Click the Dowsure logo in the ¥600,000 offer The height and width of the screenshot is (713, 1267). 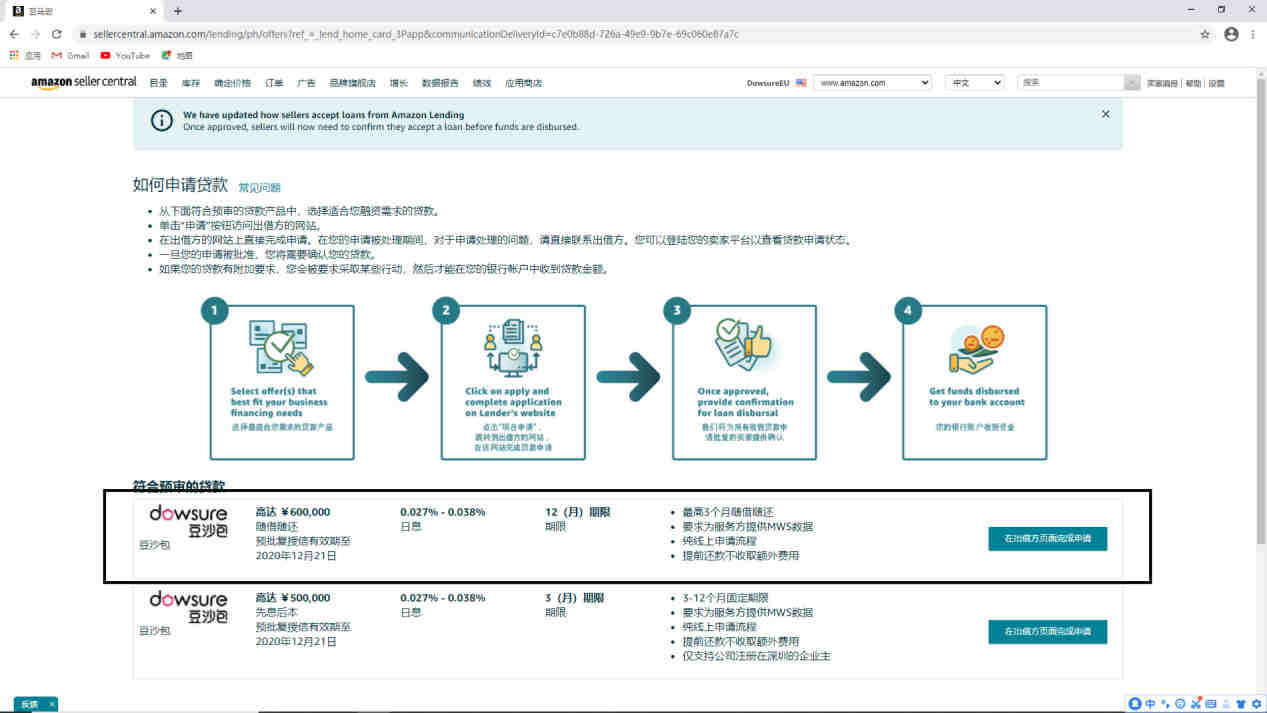pos(188,522)
